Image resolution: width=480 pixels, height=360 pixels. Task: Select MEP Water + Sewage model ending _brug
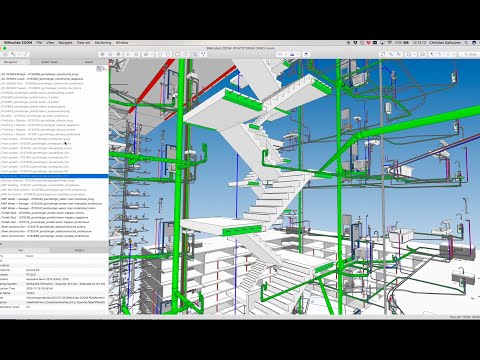(x=54, y=199)
